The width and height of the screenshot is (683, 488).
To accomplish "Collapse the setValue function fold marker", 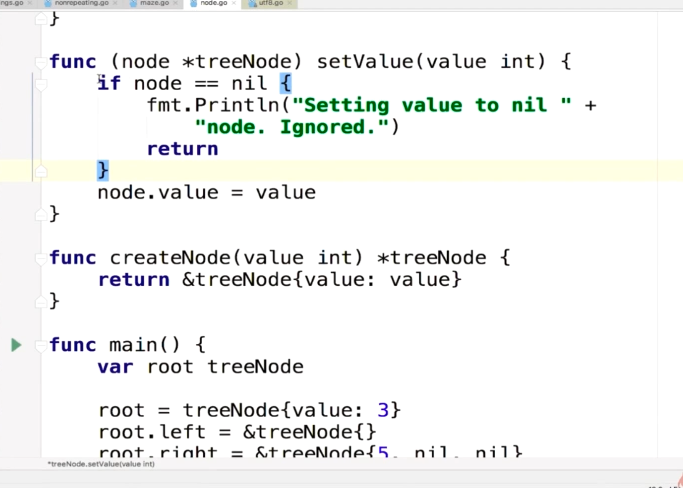I will tap(40, 62).
